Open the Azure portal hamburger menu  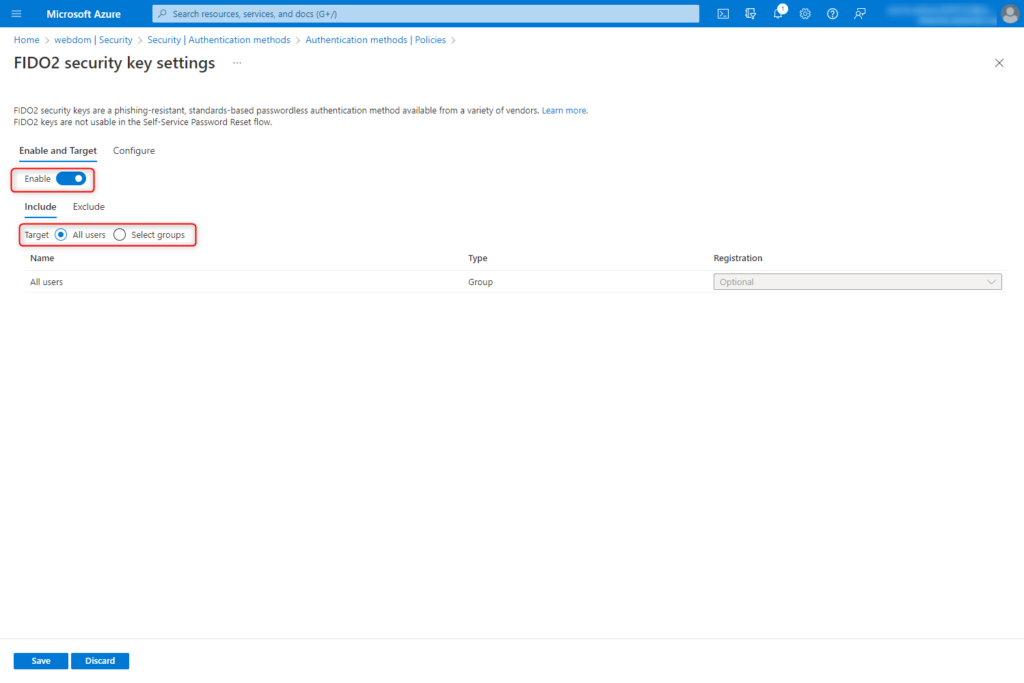pyautogui.click(x=16, y=14)
